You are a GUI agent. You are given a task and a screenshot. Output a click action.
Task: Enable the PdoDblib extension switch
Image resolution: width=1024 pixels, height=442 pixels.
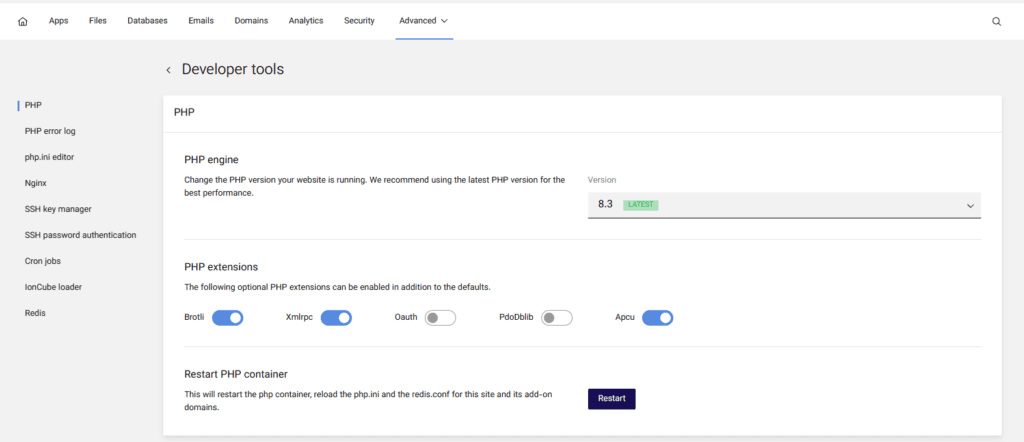(557, 318)
